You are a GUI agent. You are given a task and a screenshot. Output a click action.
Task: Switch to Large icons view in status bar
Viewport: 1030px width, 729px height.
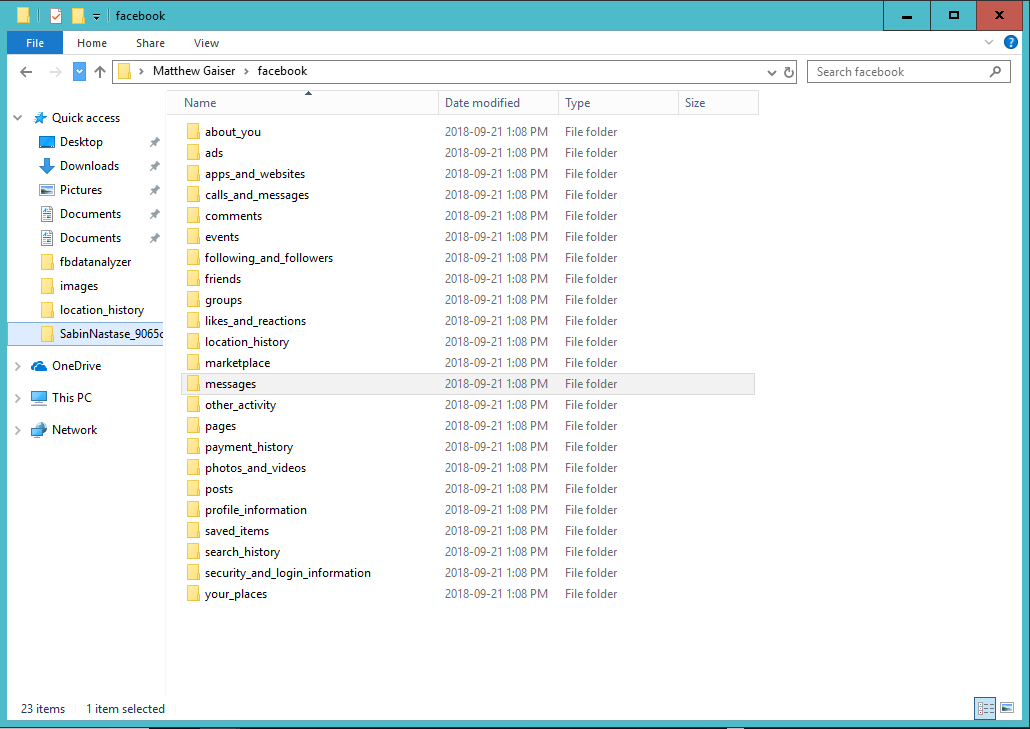pos(1007,708)
